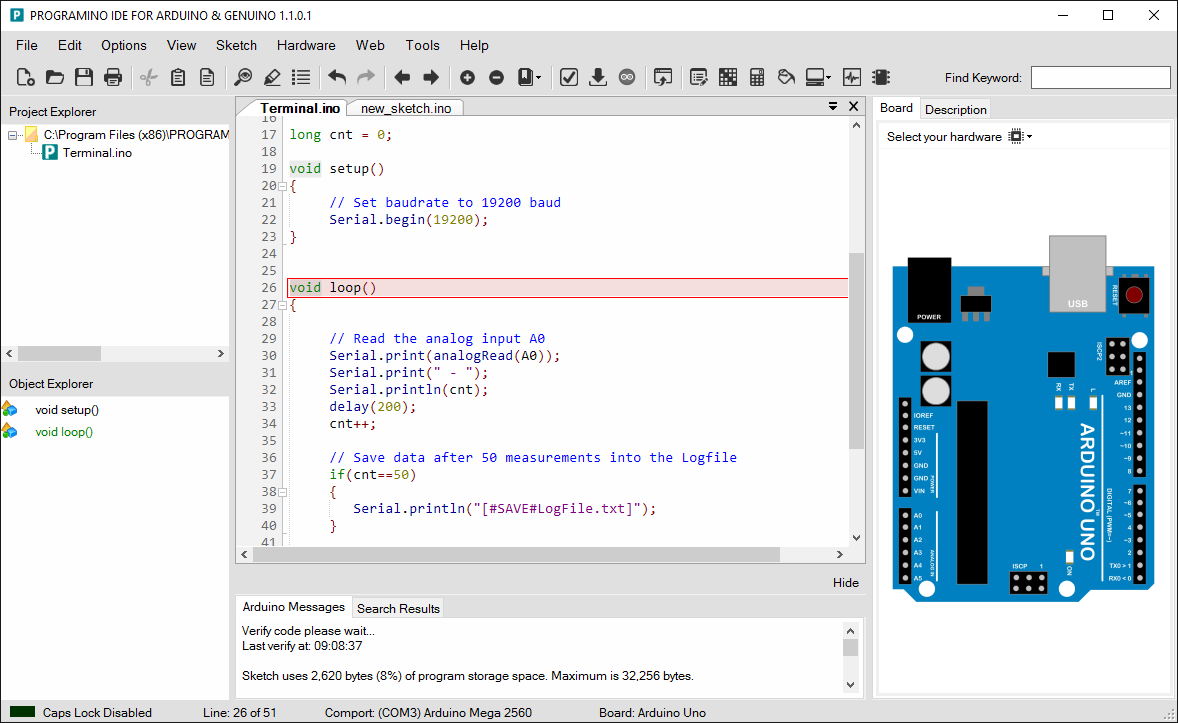This screenshot has width=1178, height=723.
Task: Switch to the Description tab
Action: [955, 109]
